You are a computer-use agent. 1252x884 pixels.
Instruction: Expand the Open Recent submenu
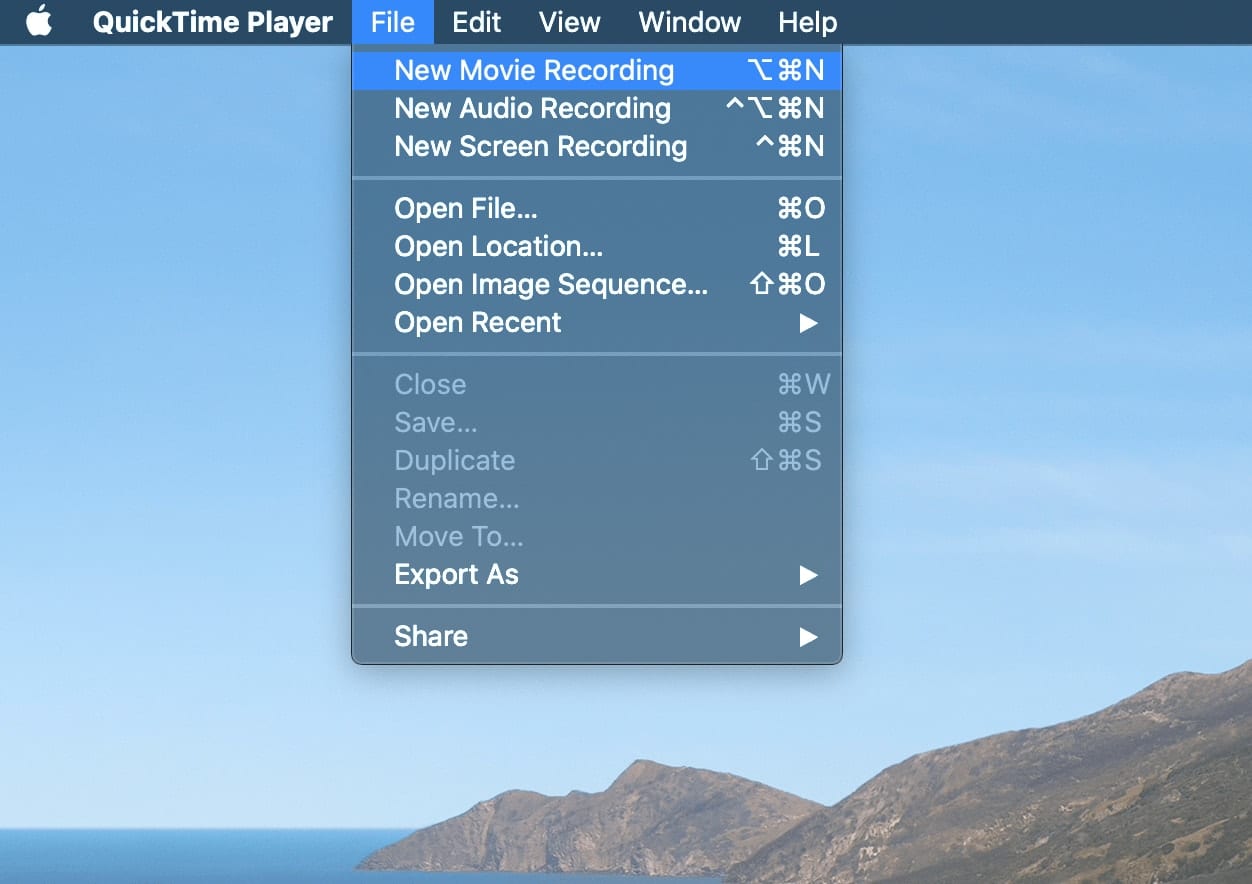coord(478,322)
